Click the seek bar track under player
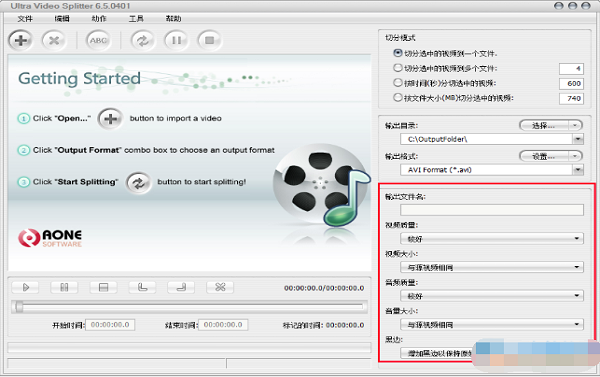This screenshot has height=377, width=600. coord(189,307)
